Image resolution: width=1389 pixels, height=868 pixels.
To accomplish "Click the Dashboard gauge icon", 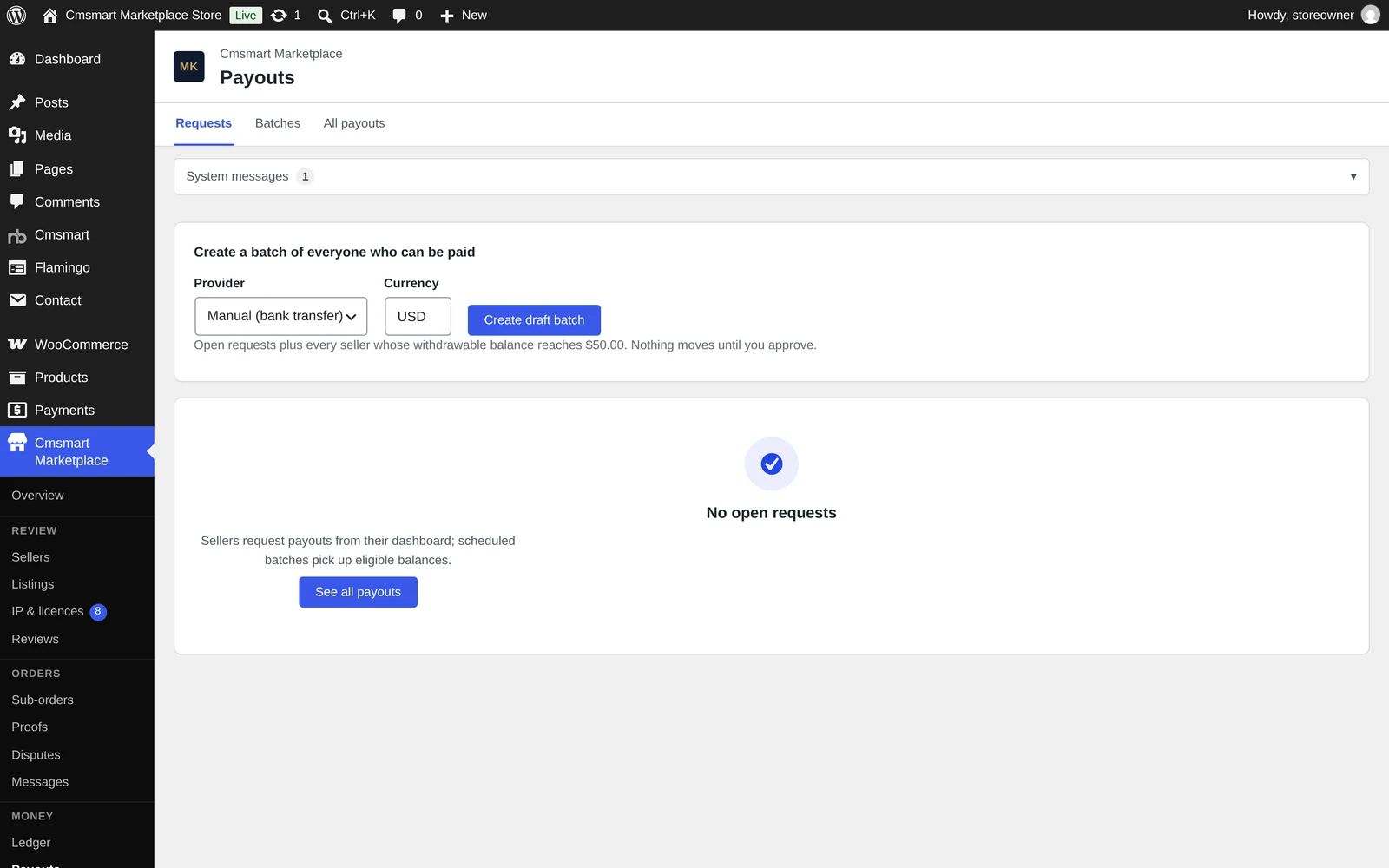I will [17, 59].
